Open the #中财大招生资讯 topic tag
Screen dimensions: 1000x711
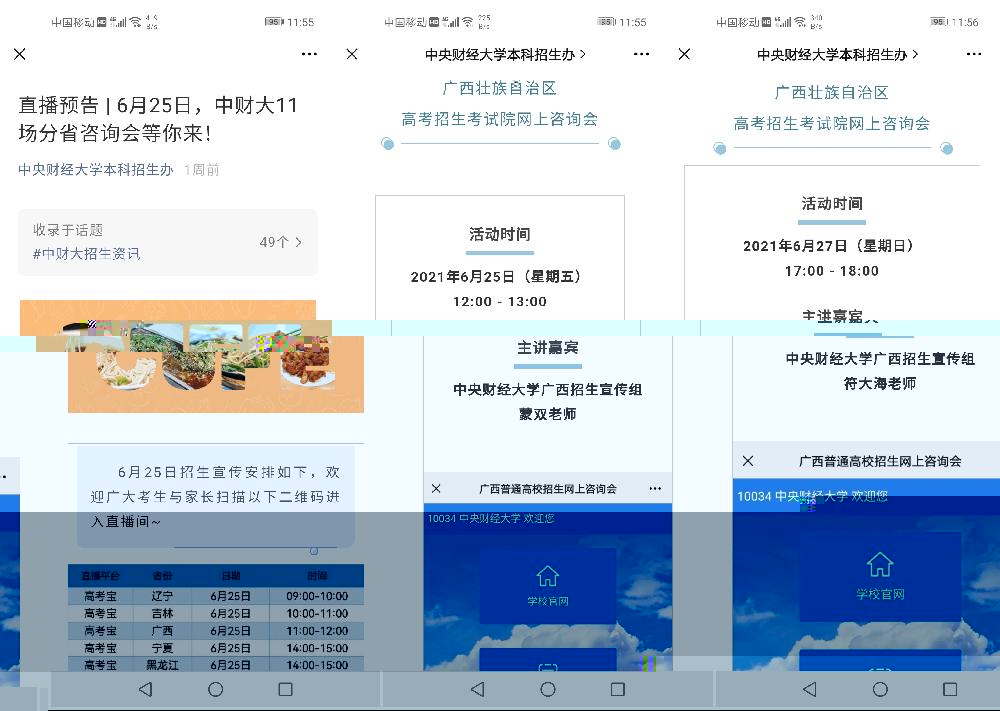[x=86, y=254]
